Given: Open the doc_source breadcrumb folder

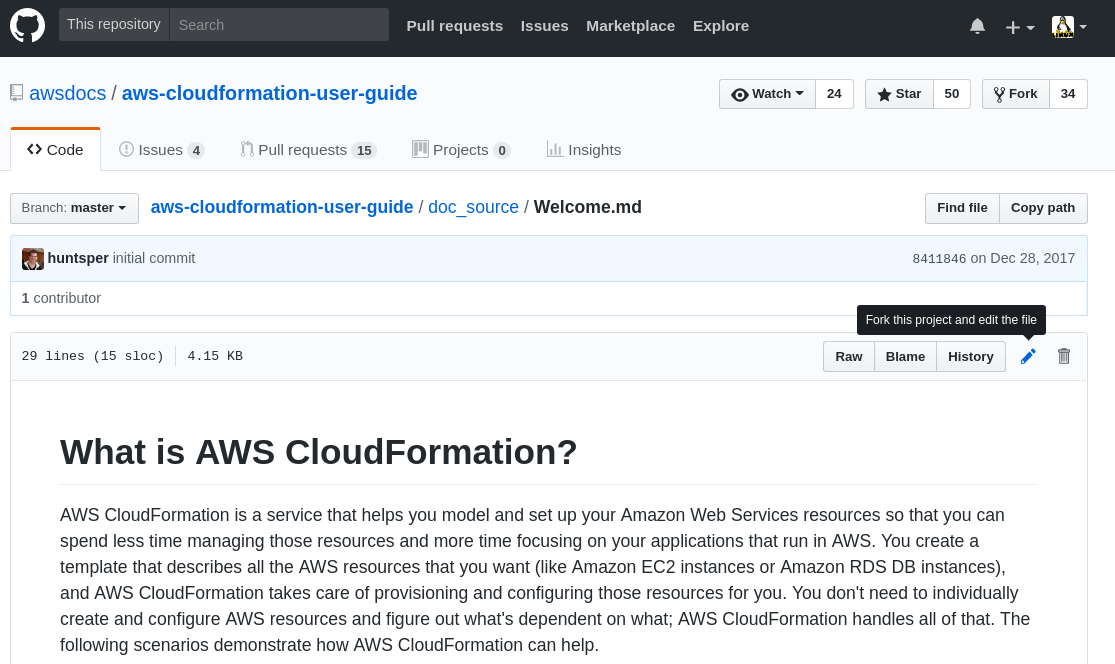Looking at the screenshot, I should [474, 207].
